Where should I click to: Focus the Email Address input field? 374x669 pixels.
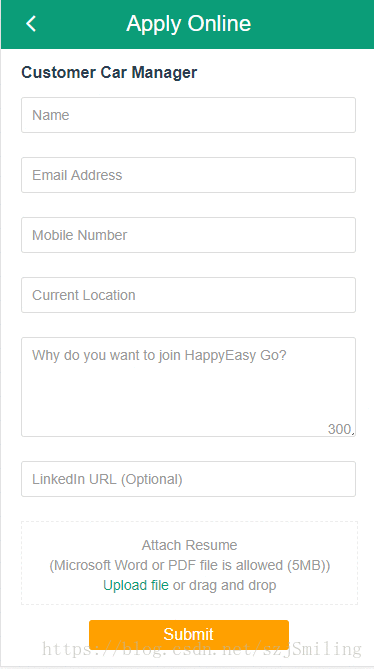(x=188, y=175)
